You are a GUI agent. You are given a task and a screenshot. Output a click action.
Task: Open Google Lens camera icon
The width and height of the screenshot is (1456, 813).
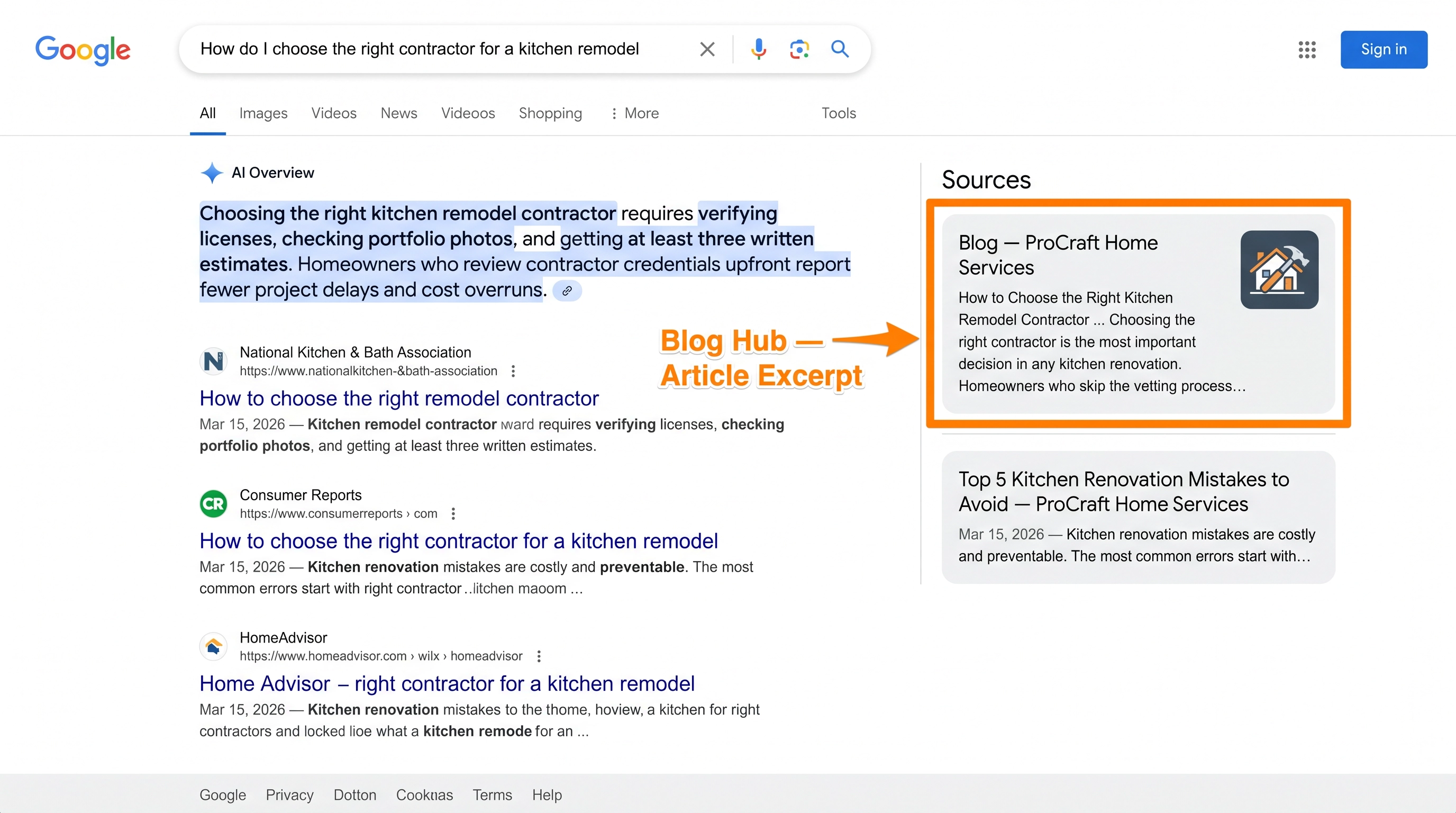pos(799,49)
